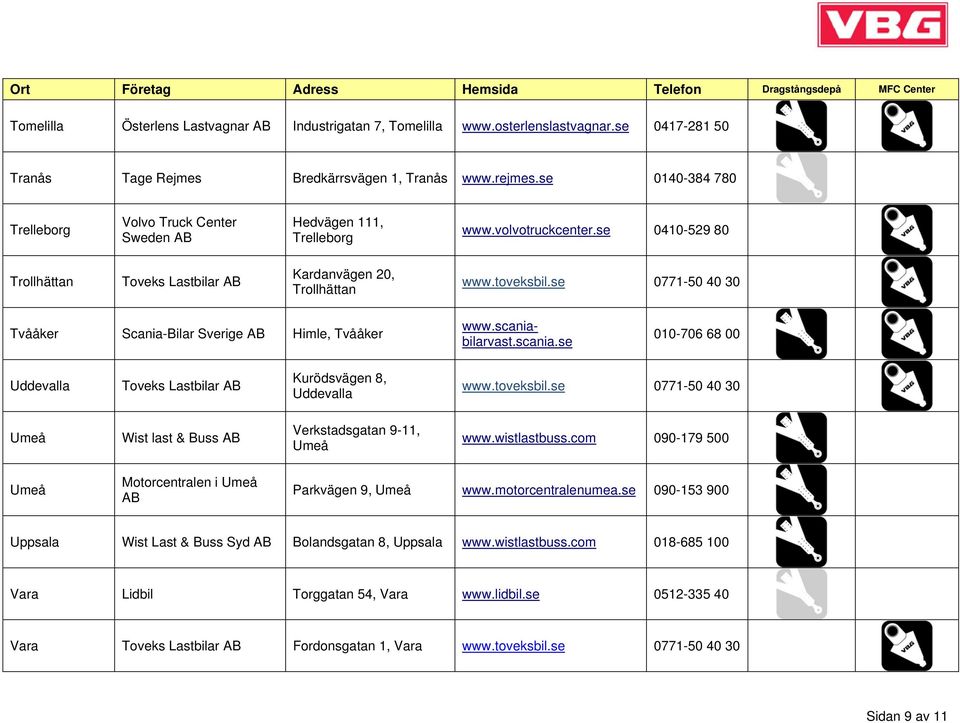Click Dragstångsdepå icon in Tomelilla row
Image resolution: width=960 pixels, height=723 pixels.
(x=801, y=125)
